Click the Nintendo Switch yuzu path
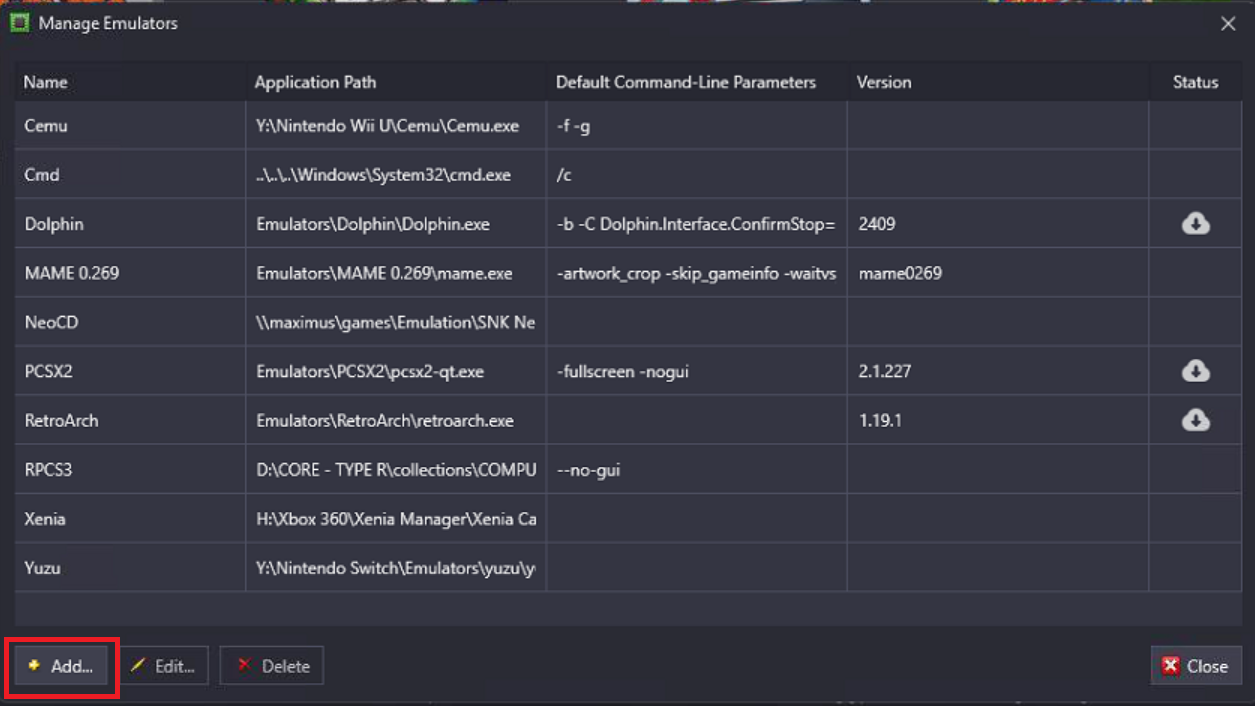This screenshot has height=706, width=1255. click(x=395, y=567)
